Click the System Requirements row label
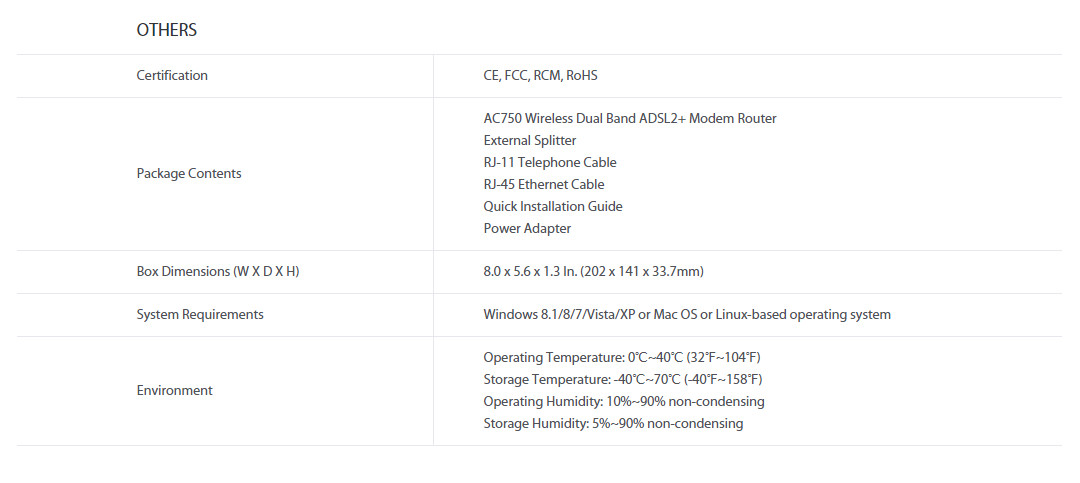 pyautogui.click(x=200, y=314)
